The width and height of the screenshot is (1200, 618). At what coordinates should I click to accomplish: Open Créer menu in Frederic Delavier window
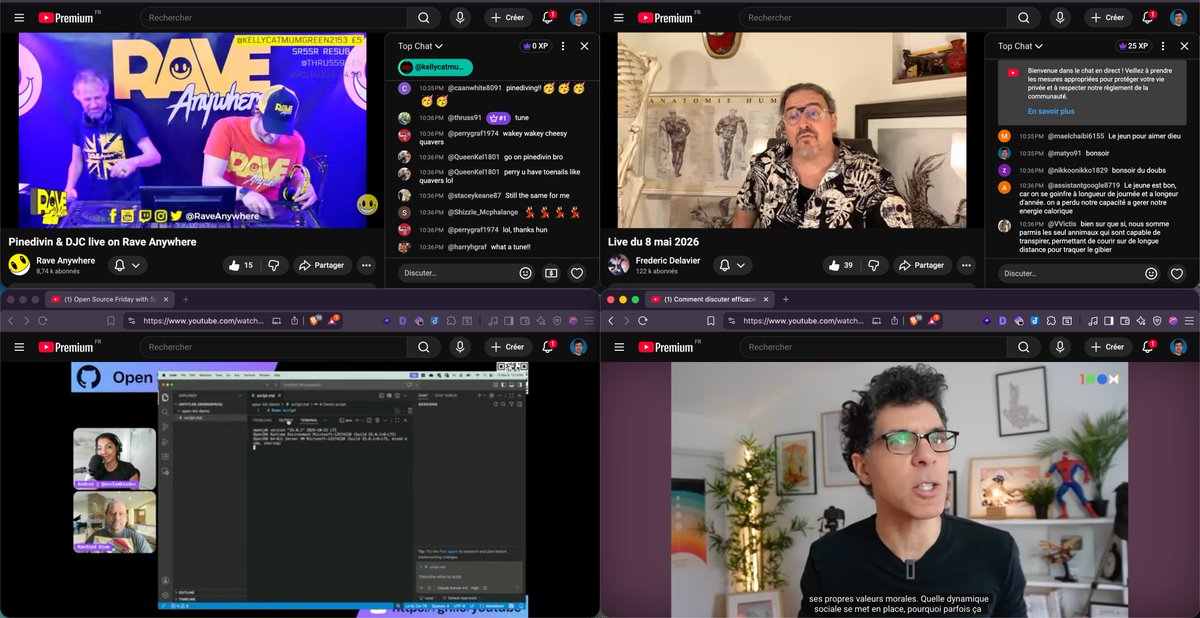tap(1108, 17)
